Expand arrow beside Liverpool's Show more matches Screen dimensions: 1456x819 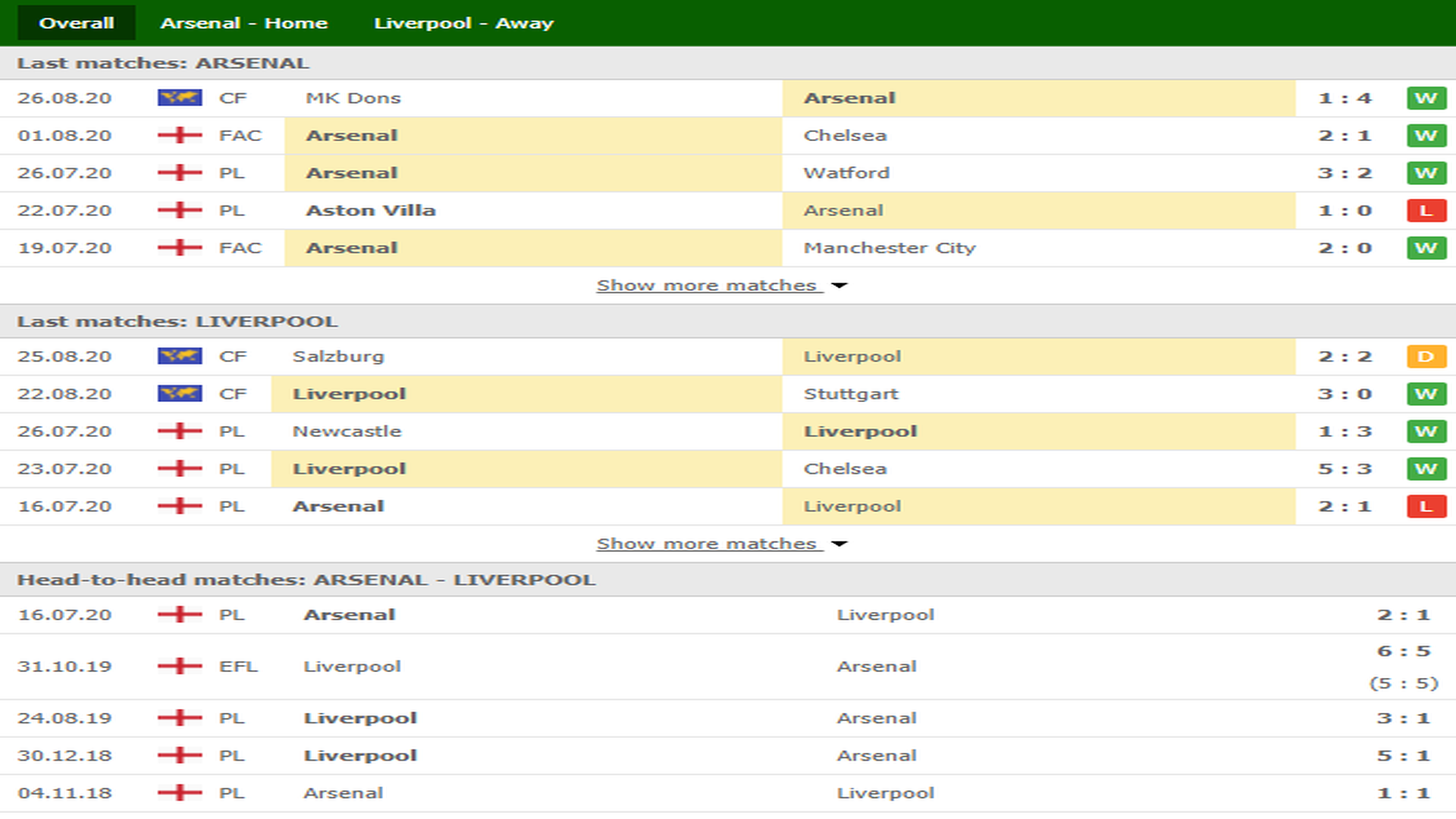point(839,544)
